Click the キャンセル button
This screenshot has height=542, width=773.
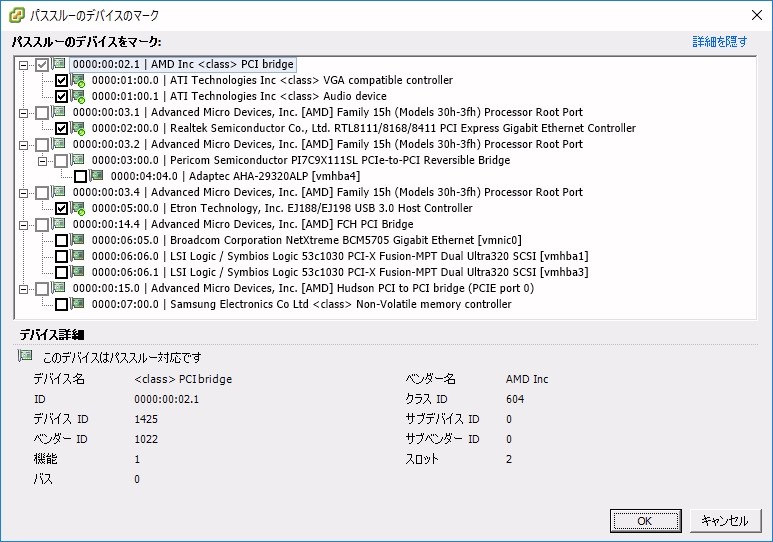[725, 521]
